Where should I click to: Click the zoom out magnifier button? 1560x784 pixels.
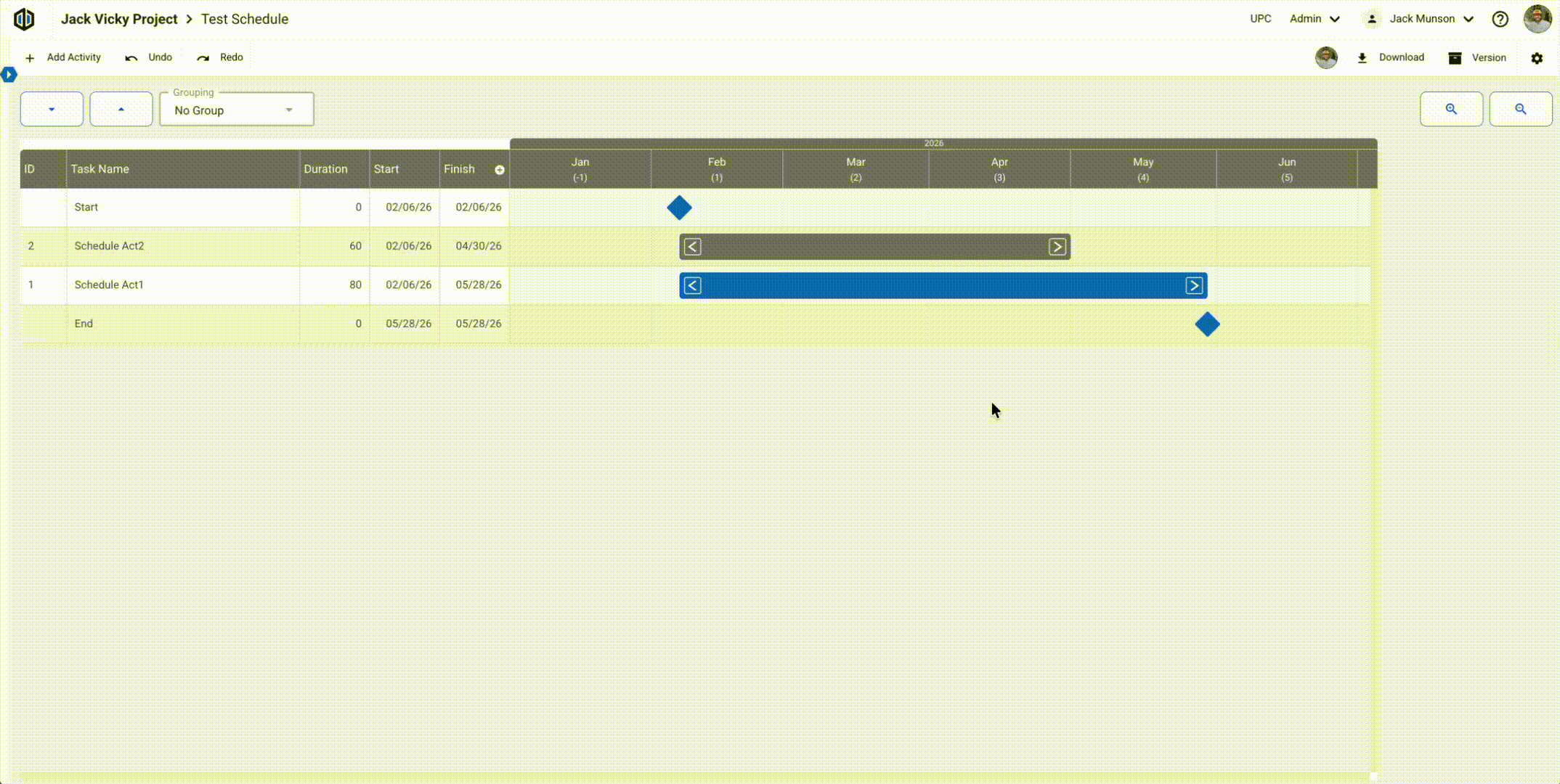(x=1520, y=109)
